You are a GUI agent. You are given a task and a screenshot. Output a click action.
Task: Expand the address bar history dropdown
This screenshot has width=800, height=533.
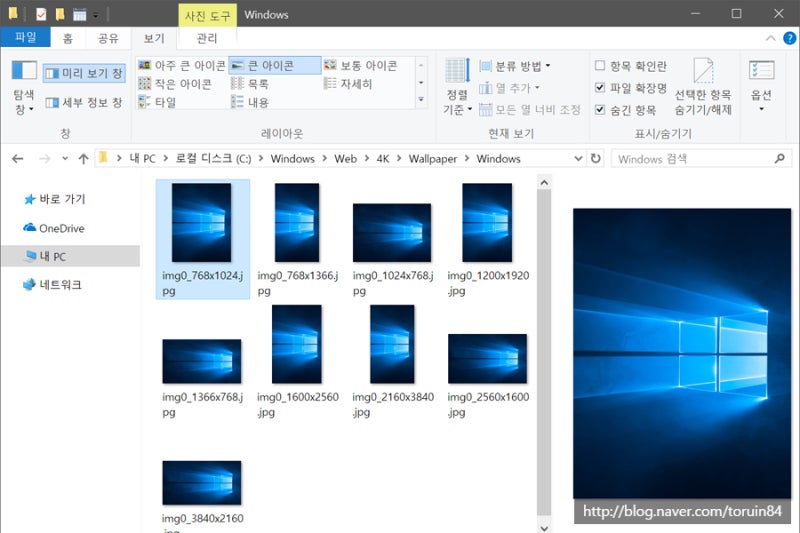coord(578,159)
